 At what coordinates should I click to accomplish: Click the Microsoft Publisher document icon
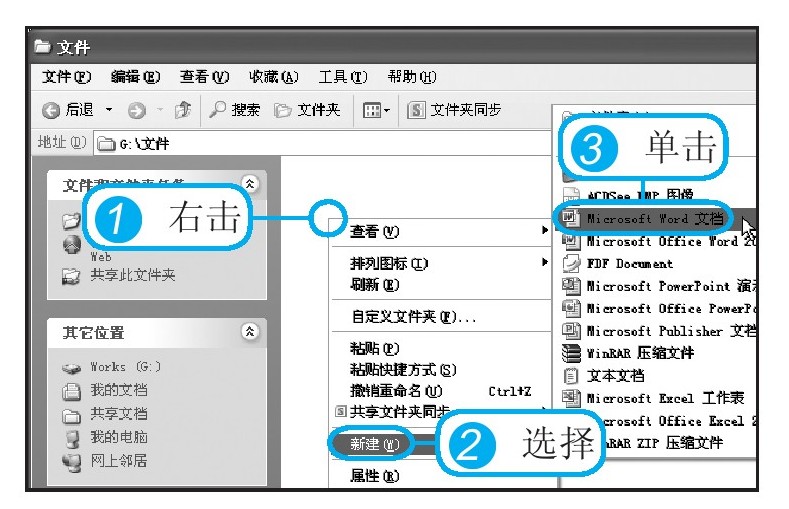tap(571, 331)
